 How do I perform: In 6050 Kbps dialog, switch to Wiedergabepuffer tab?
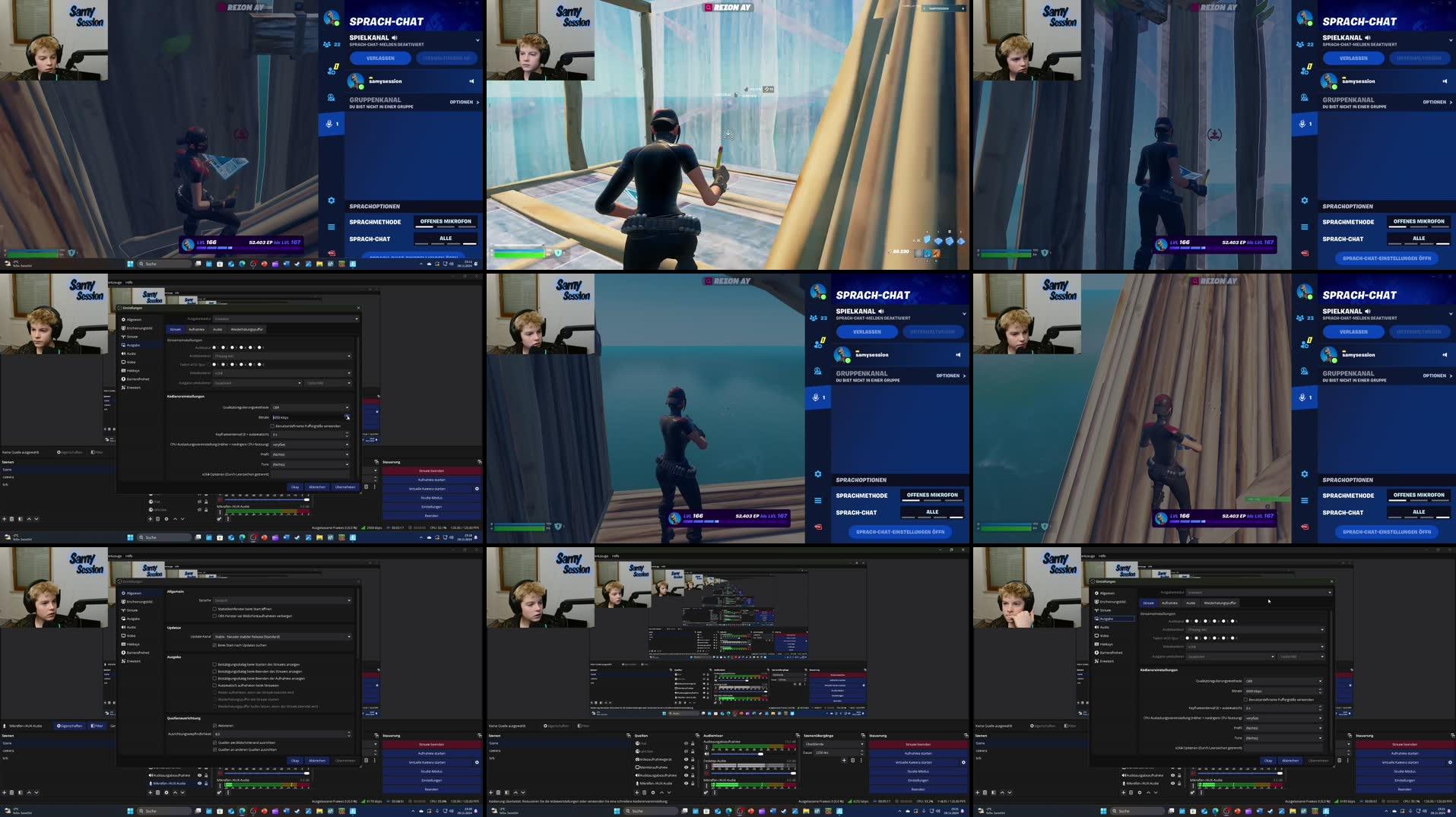pyautogui.click(x=247, y=329)
